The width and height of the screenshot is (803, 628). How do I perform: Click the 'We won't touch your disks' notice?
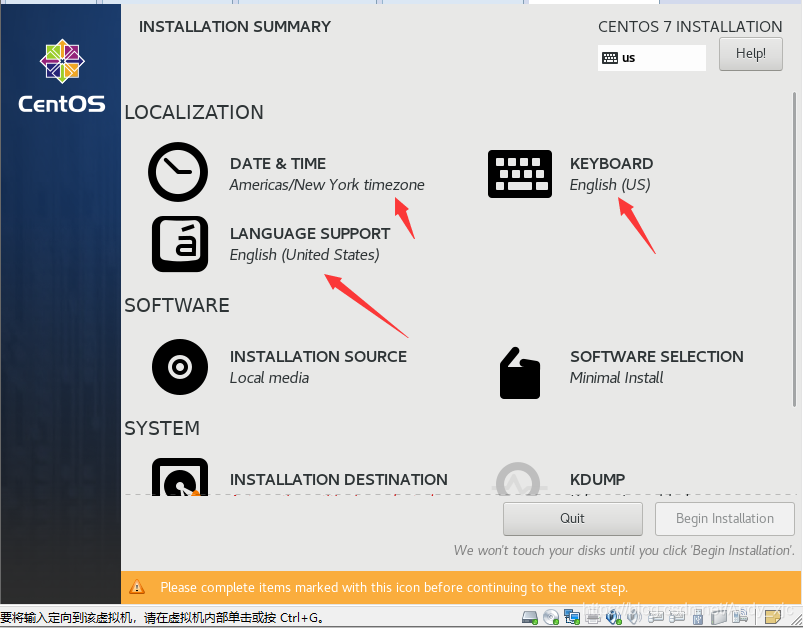[624, 550]
